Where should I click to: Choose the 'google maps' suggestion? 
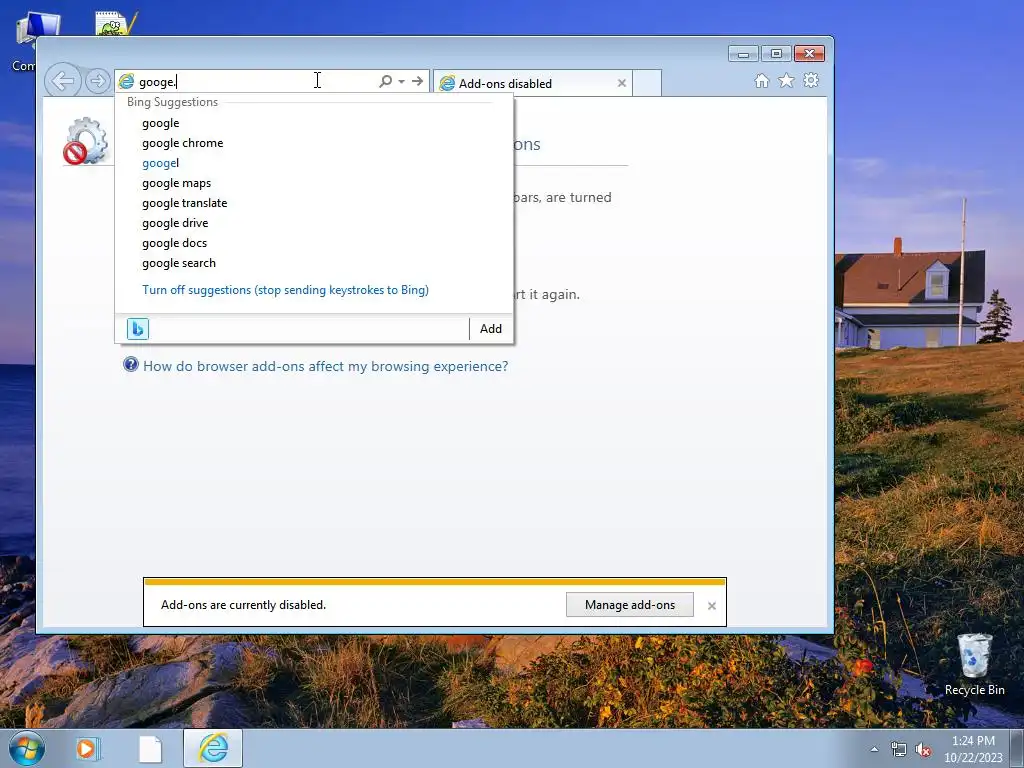coord(314,184)
